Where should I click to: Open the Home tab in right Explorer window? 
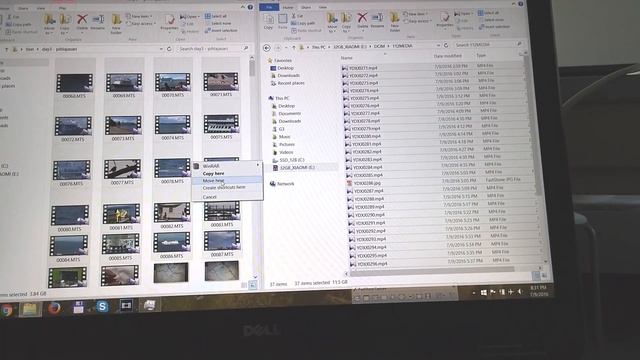[288, 7]
